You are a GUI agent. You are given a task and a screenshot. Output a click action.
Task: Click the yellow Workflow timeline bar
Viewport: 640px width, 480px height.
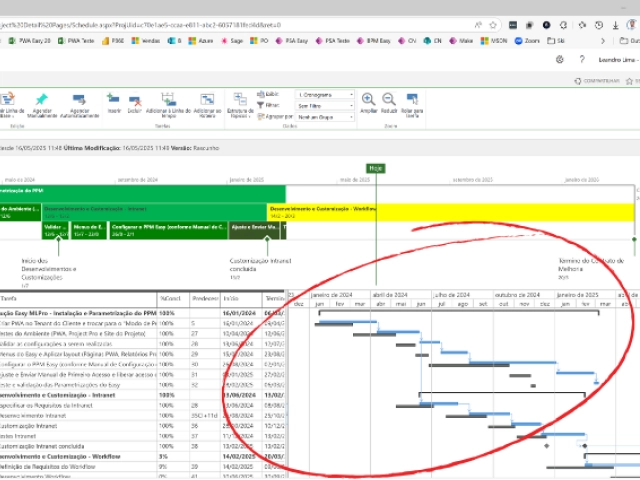[x=450, y=212]
